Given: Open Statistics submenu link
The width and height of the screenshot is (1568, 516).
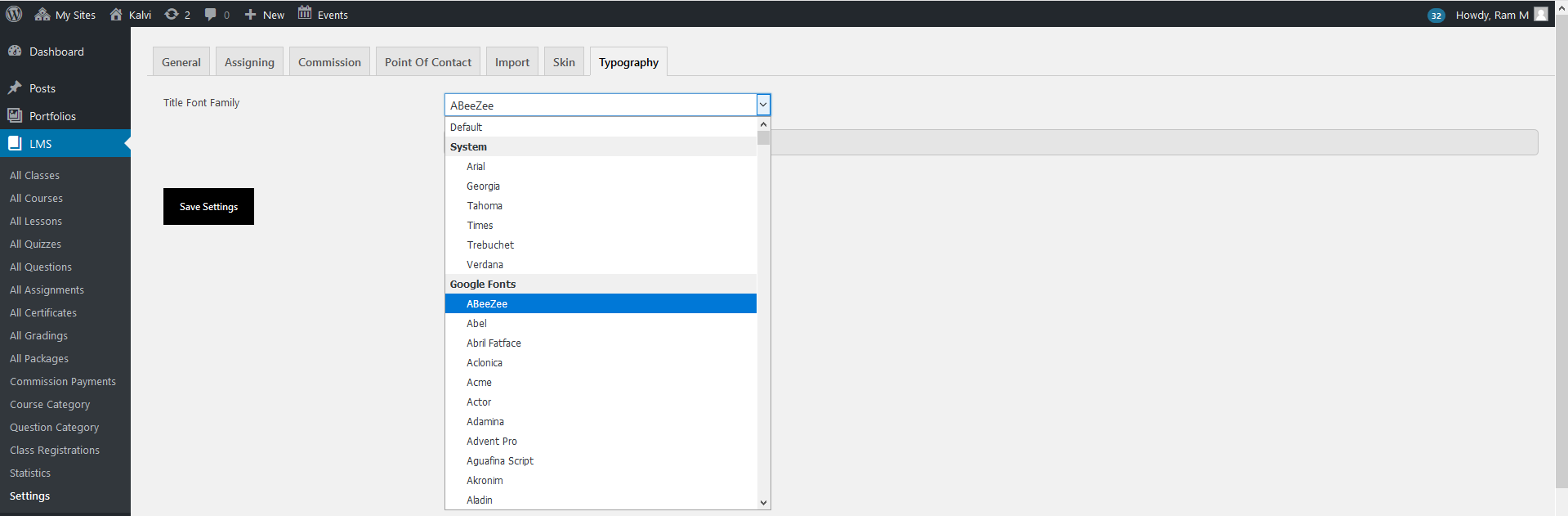Looking at the screenshot, I should pyautogui.click(x=30, y=473).
